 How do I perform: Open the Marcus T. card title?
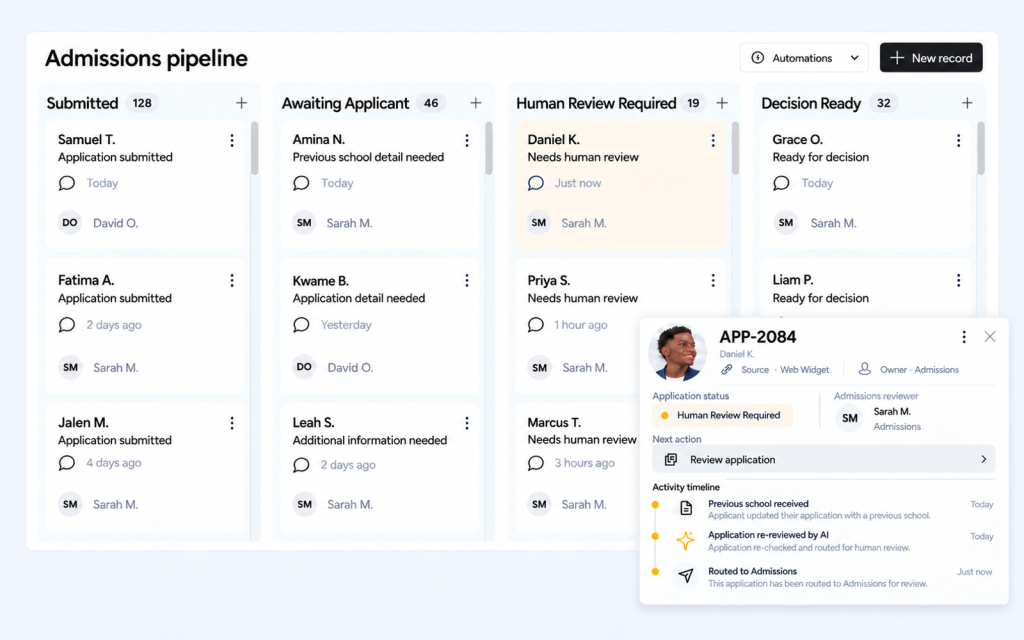[554, 423]
